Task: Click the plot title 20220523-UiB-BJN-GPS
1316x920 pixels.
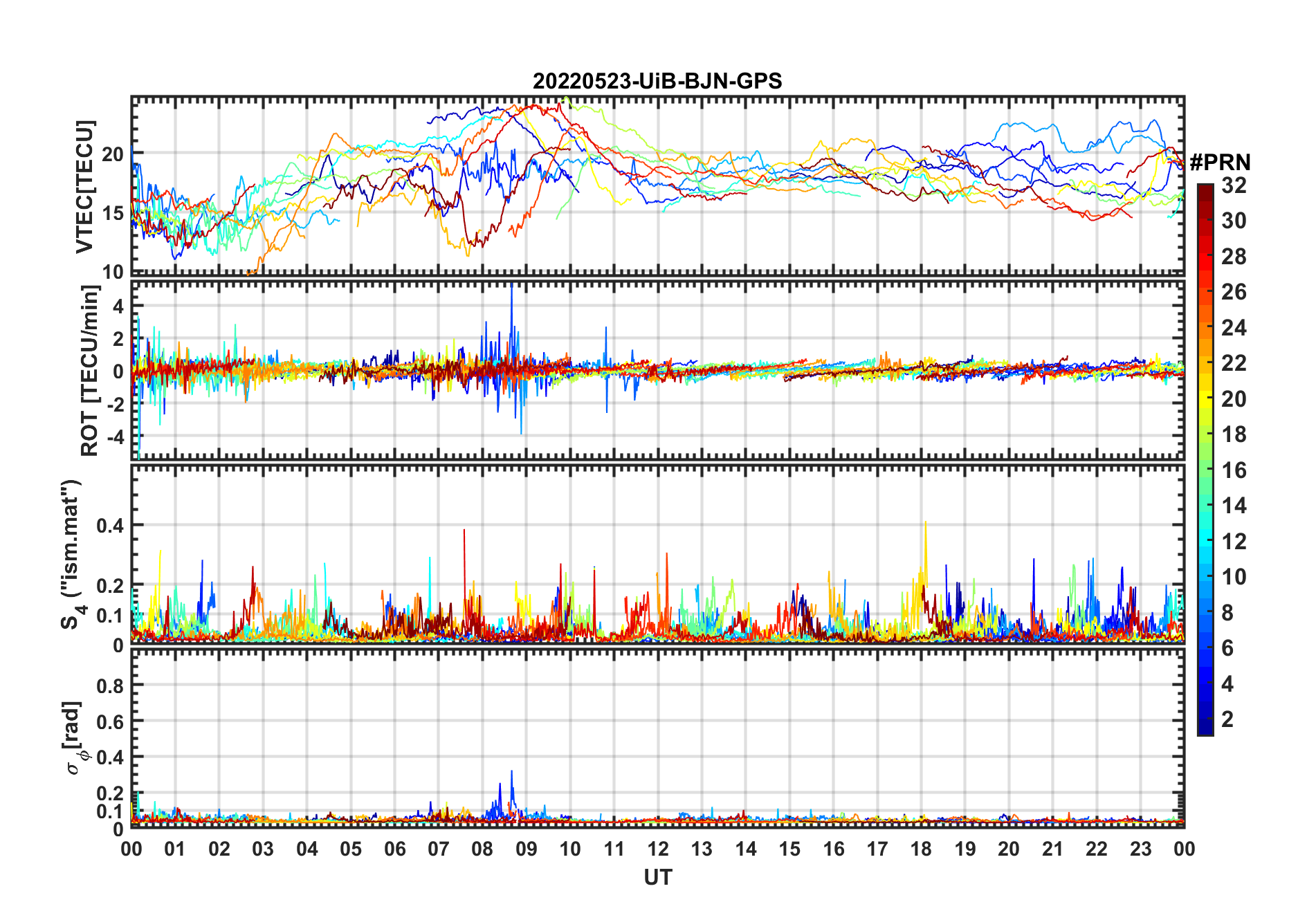Action: pyautogui.click(x=657, y=81)
